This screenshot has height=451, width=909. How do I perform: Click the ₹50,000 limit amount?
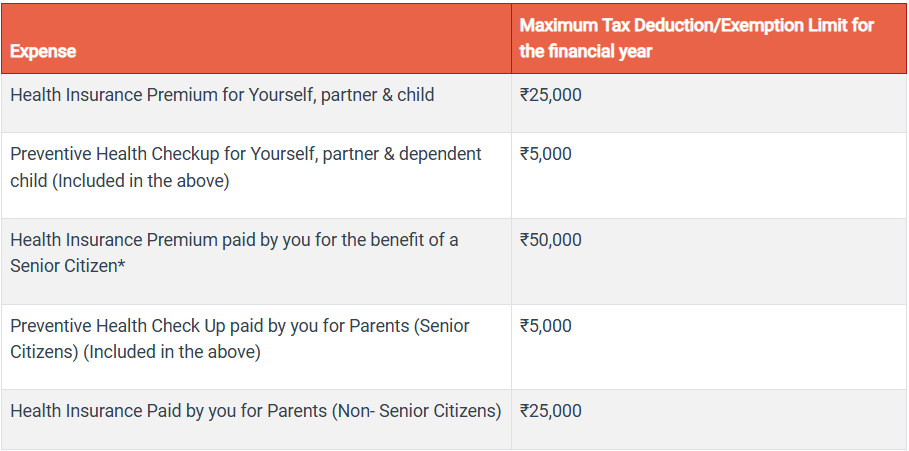pyautogui.click(x=550, y=240)
